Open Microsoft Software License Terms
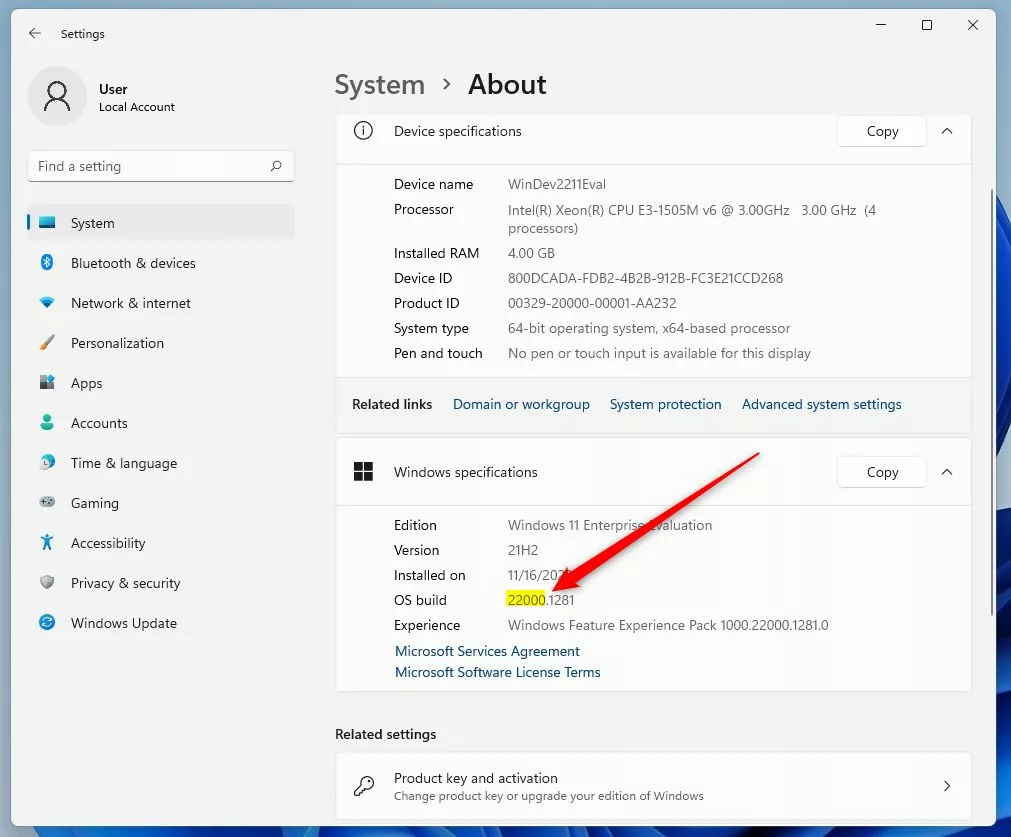This screenshot has width=1011, height=837. pos(498,672)
